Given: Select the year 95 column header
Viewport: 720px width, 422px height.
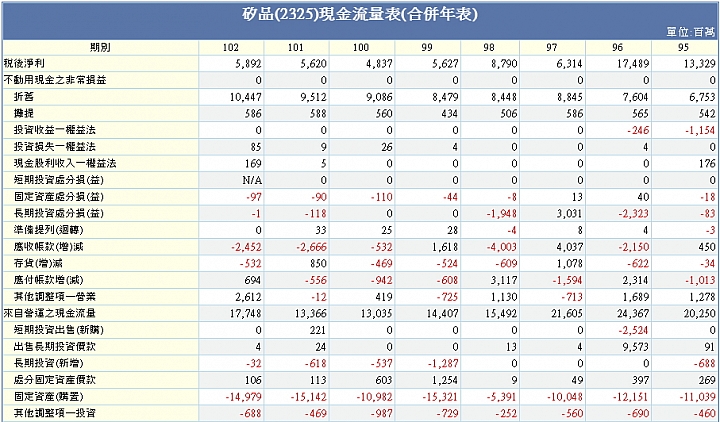Looking at the screenshot, I should tap(683, 47).
